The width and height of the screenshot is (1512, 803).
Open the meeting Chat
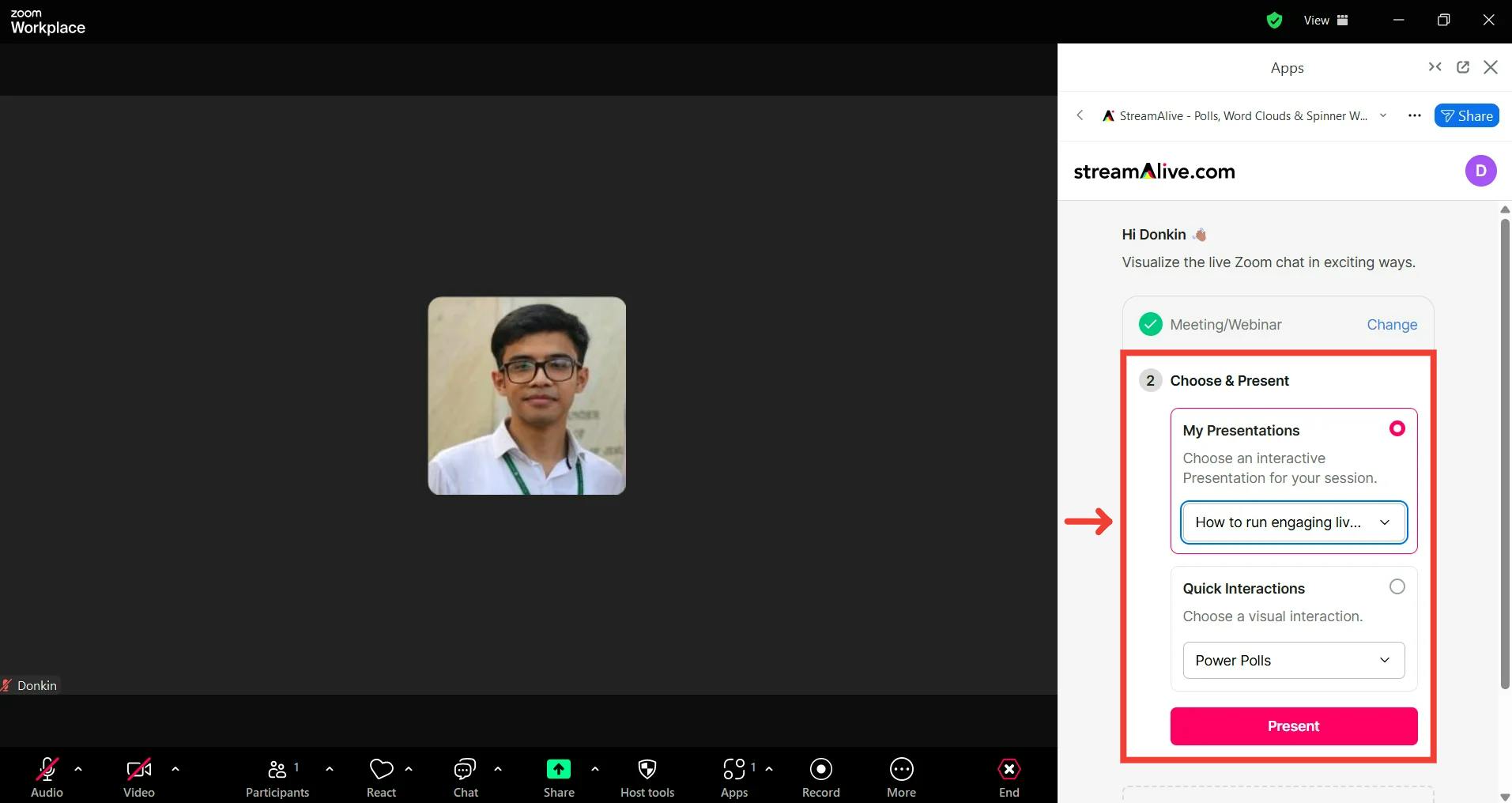pos(466,776)
